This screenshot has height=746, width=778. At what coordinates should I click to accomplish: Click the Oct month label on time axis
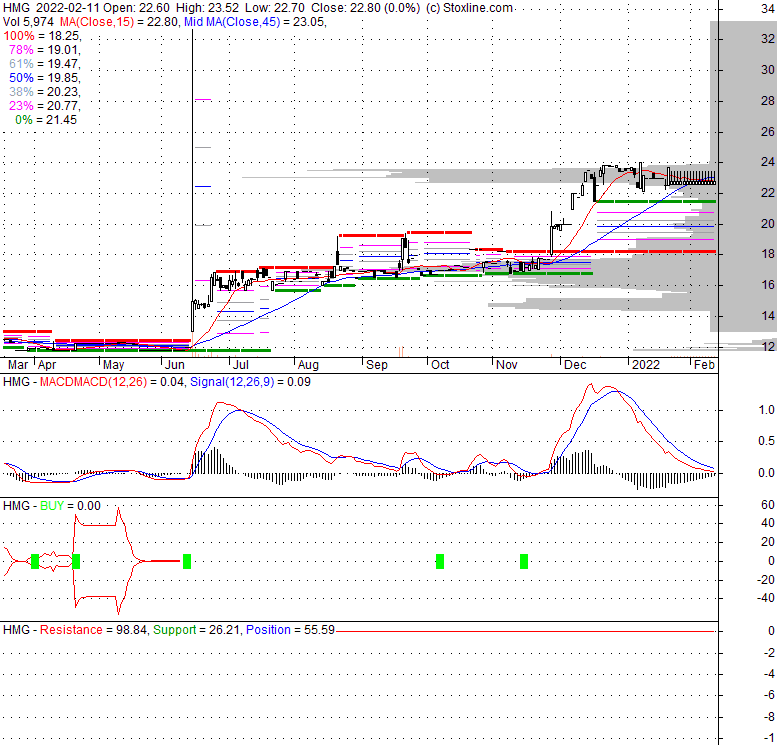pyautogui.click(x=440, y=365)
